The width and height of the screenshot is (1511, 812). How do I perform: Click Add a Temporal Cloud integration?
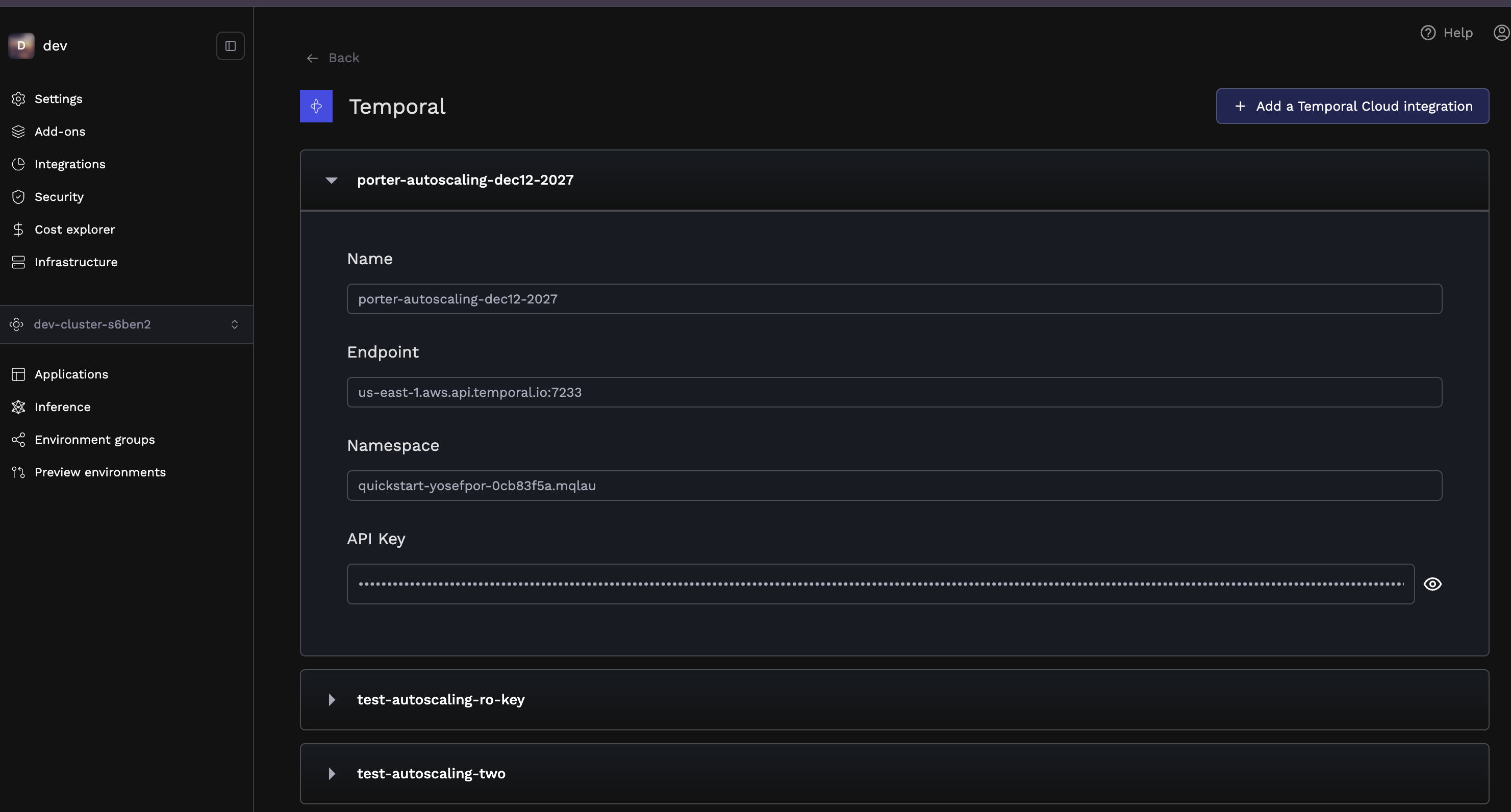point(1352,106)
